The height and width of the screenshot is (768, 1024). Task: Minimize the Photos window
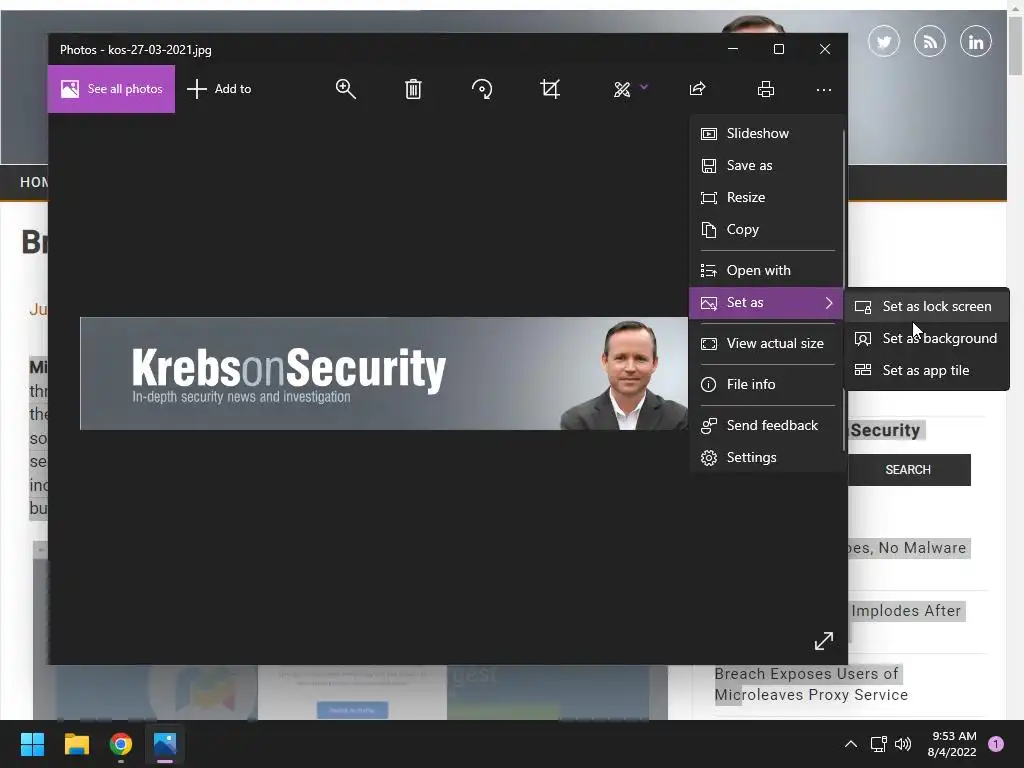(733, 49)
